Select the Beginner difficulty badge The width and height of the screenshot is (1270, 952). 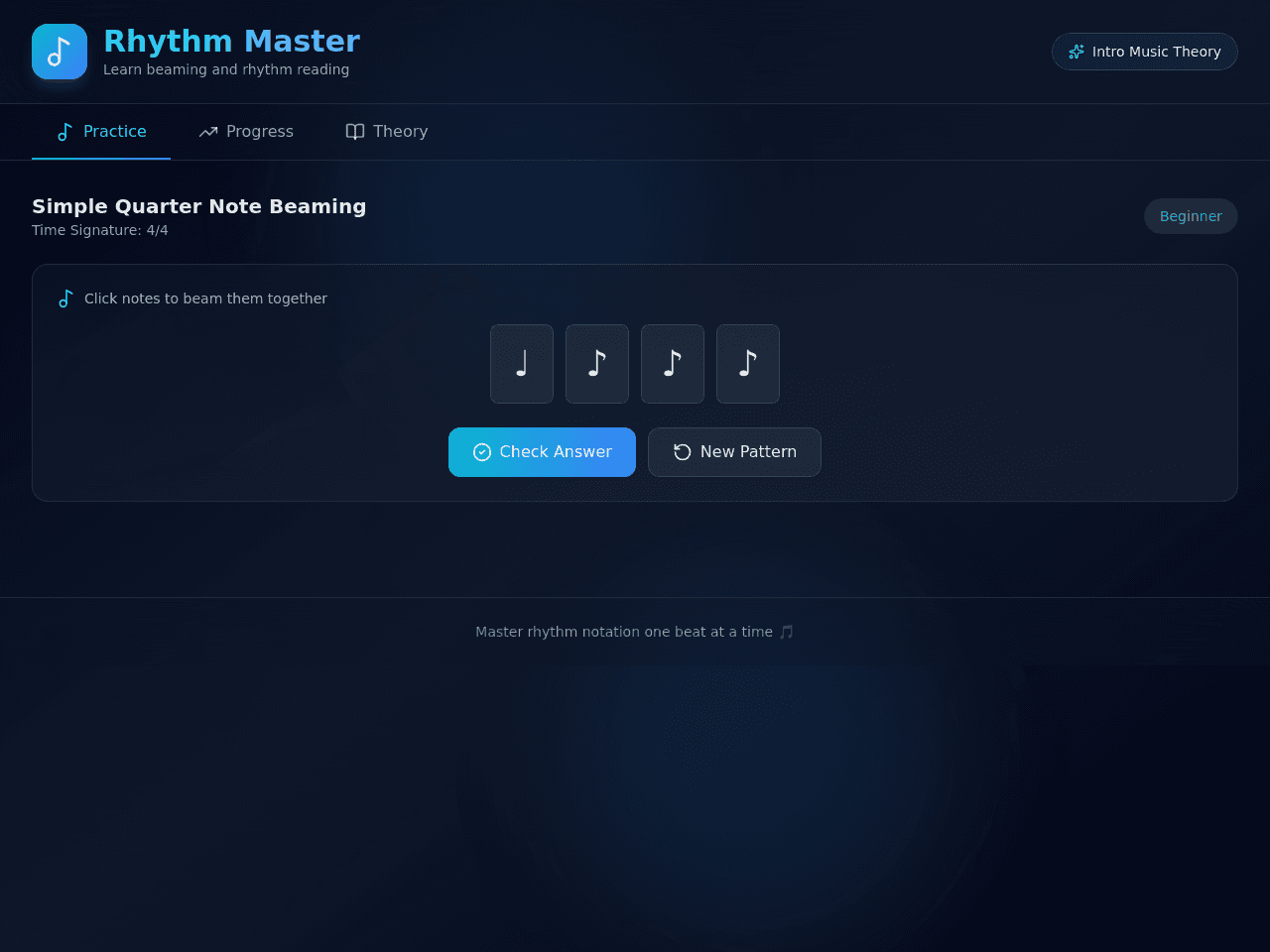click(x=1191, y=216)
